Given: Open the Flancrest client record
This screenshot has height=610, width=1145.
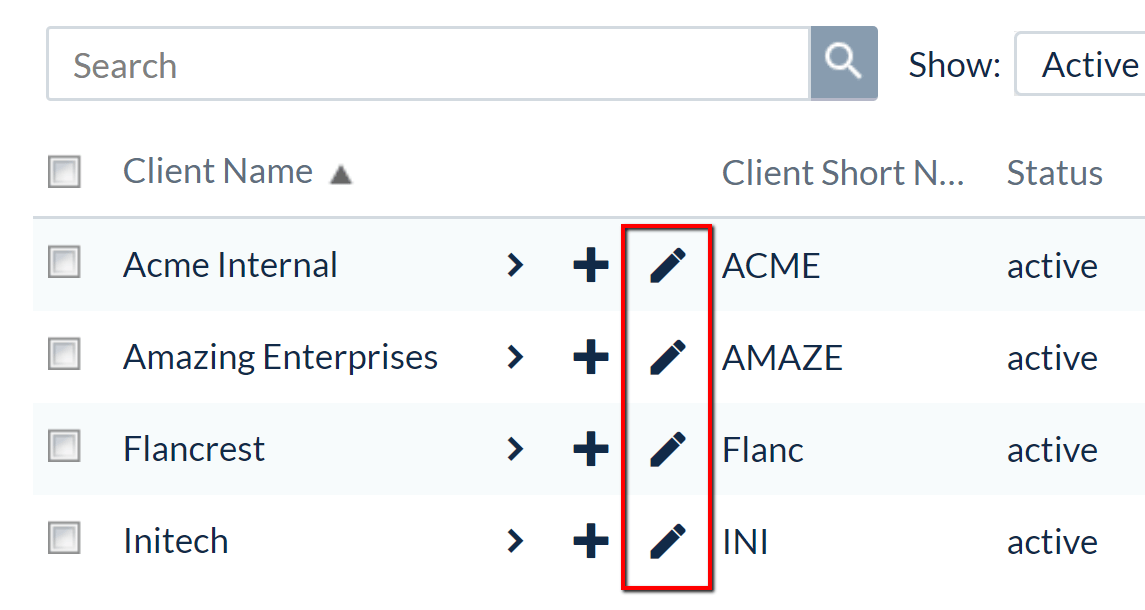Looking at the screenshot, I should tap(193, 449).
